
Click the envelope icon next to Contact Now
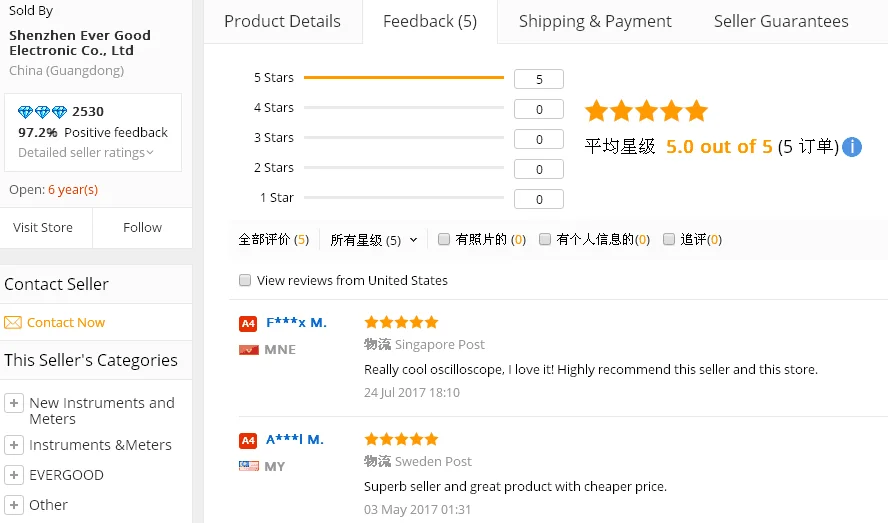pyautogui.click(x=13, y=322)
